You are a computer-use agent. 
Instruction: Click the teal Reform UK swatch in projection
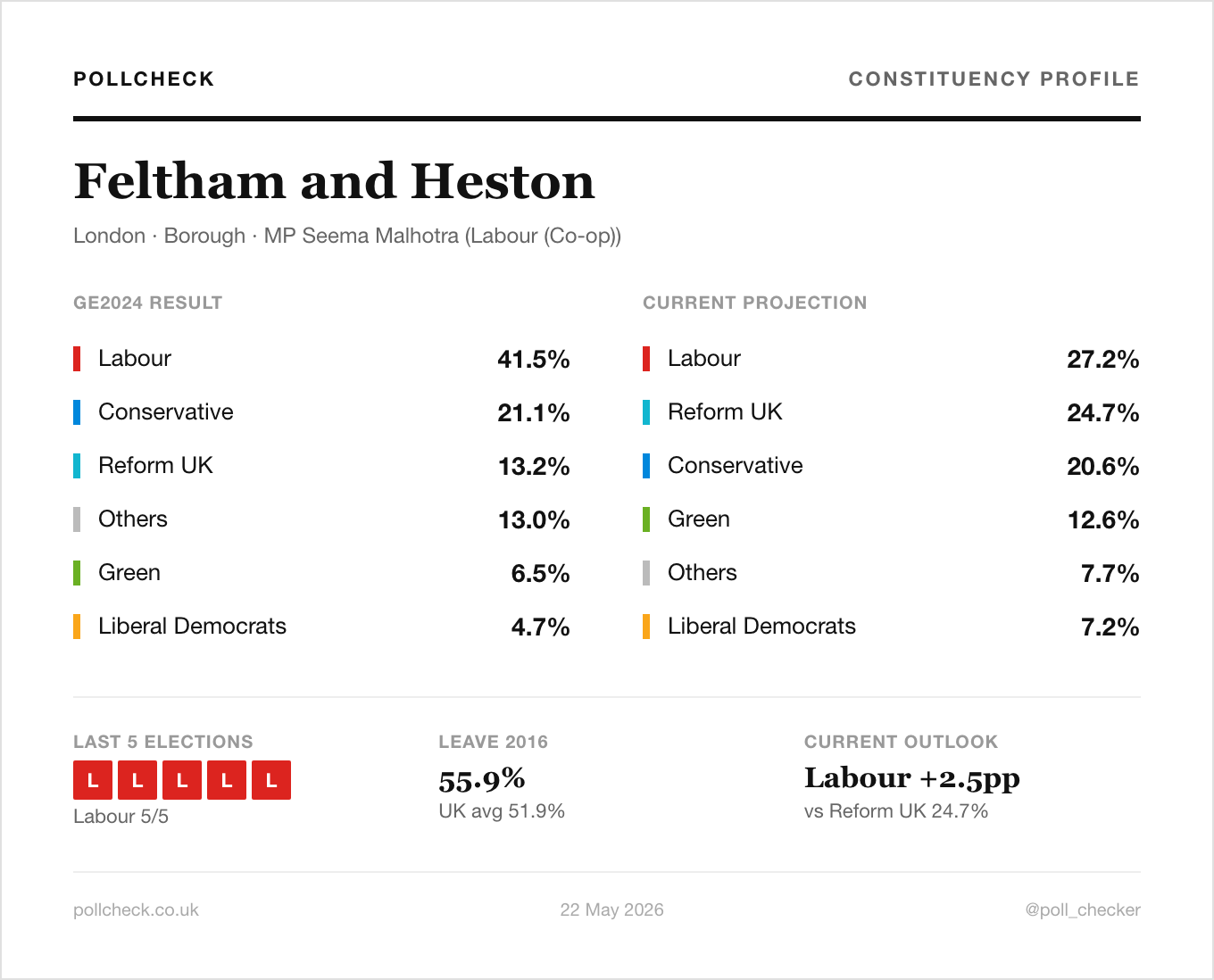point(646,412)
